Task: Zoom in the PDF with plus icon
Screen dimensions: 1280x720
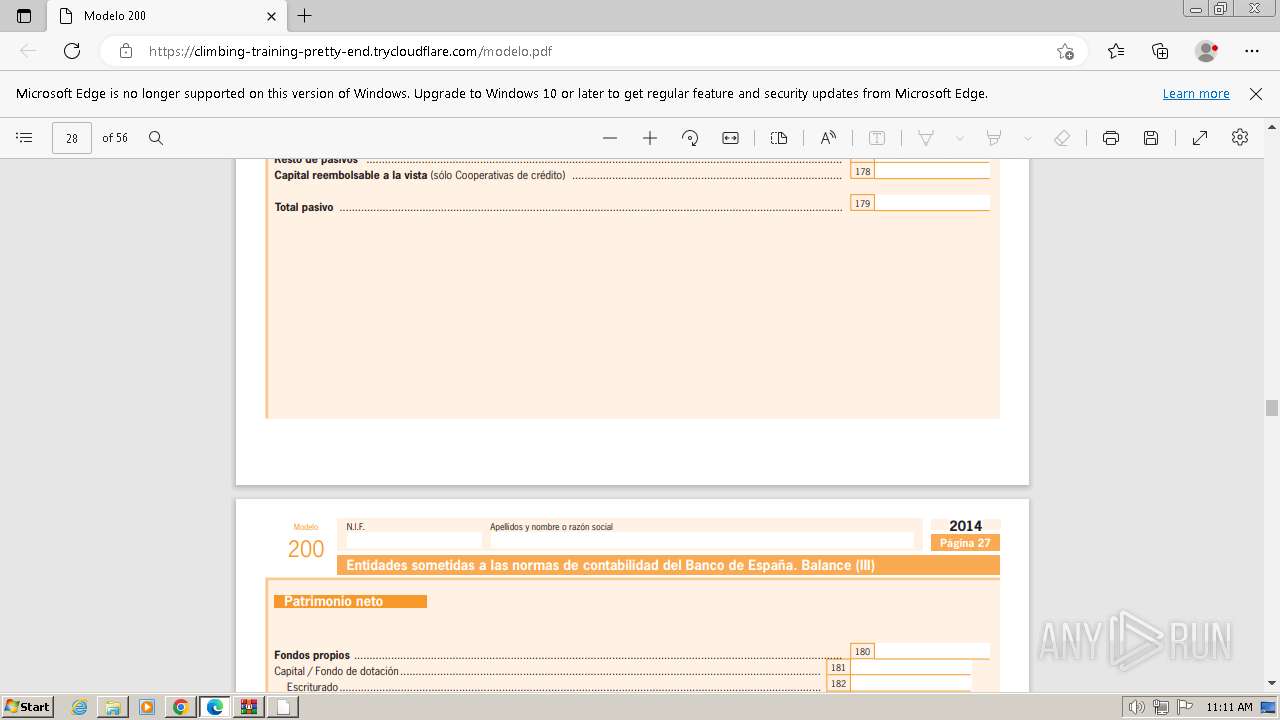Action: (x=650, y=138)
